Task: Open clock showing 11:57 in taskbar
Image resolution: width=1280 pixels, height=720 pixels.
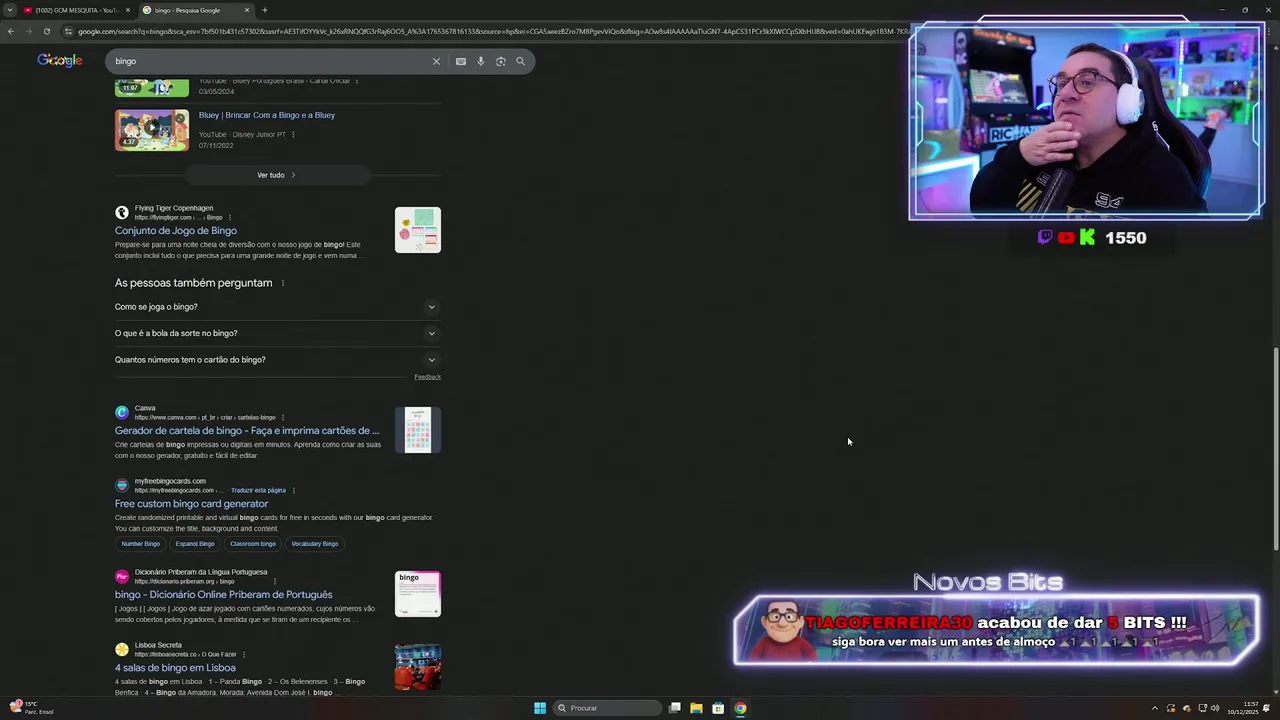Action: (x=1243, y=708)
